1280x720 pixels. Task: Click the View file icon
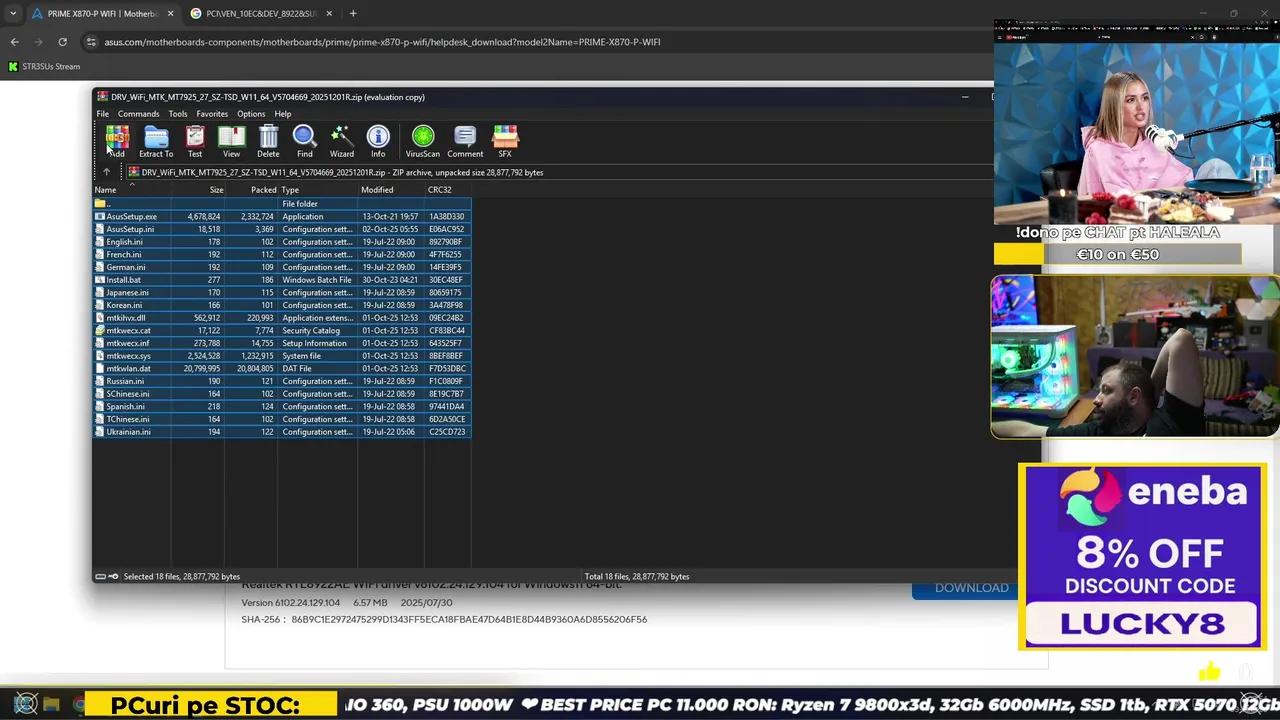(231, 141)
